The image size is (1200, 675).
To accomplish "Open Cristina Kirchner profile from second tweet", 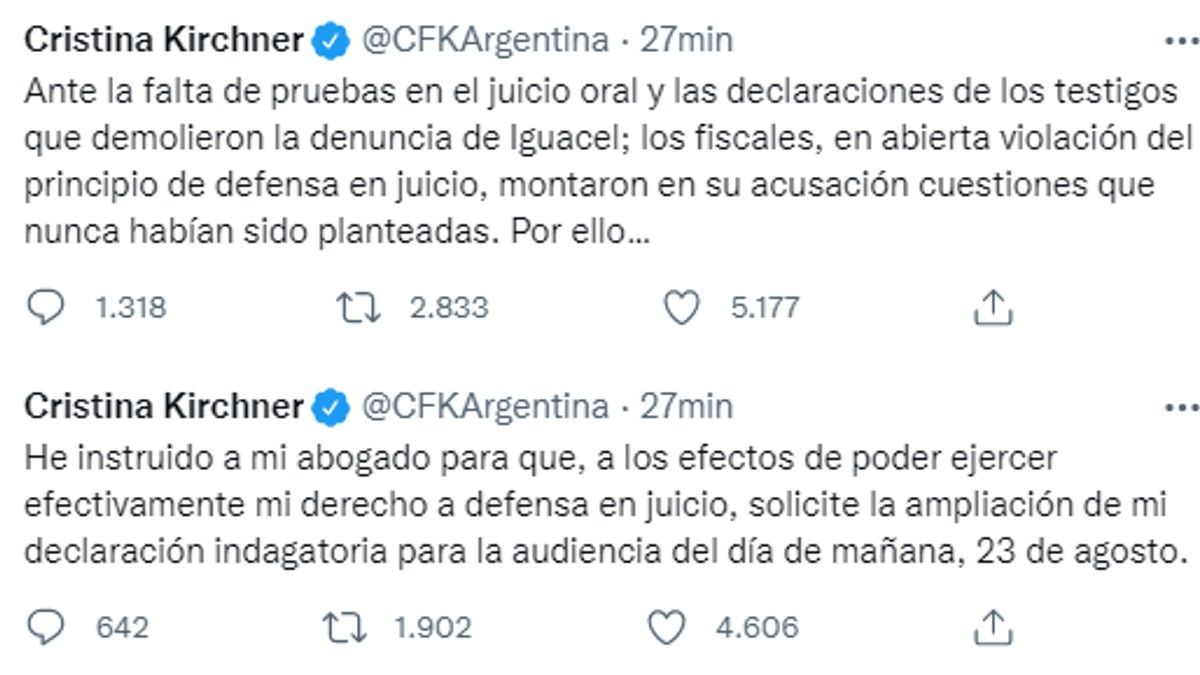I will coord(163,406).
